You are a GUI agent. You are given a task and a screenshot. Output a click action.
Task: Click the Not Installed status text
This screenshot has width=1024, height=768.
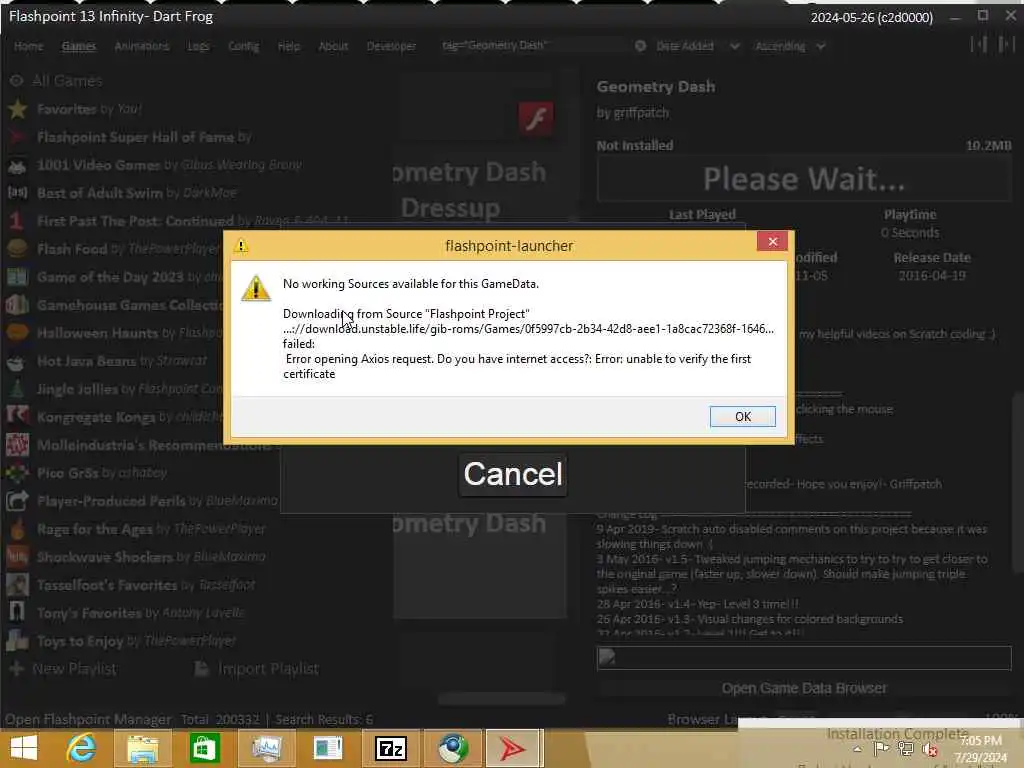pos(635,146)
